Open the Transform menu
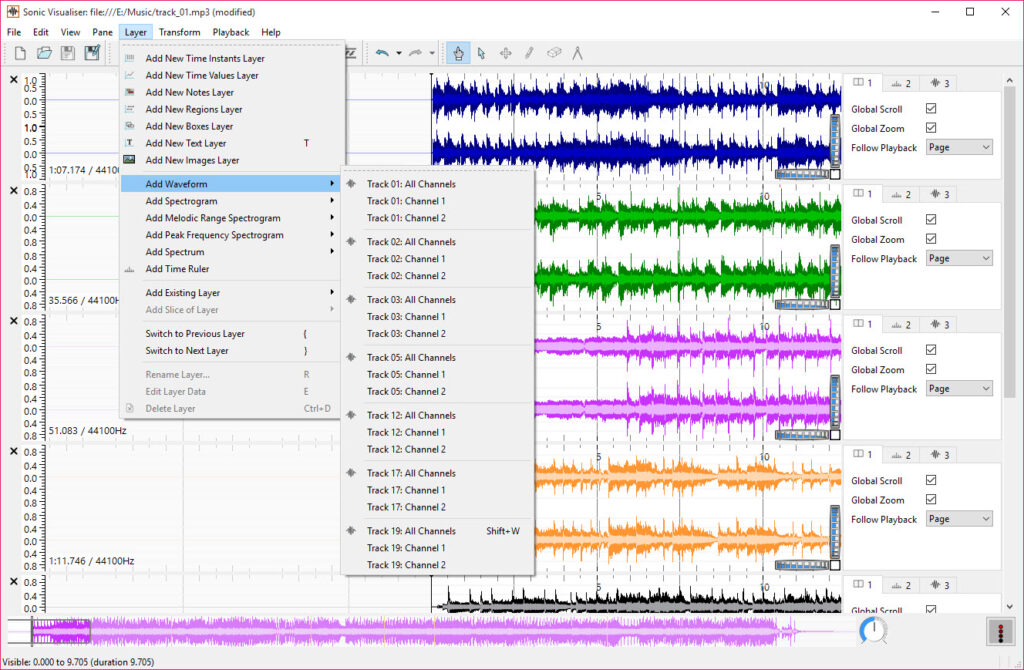The height and width of the screenshot is (670, 1024). (x=180, y=32)
